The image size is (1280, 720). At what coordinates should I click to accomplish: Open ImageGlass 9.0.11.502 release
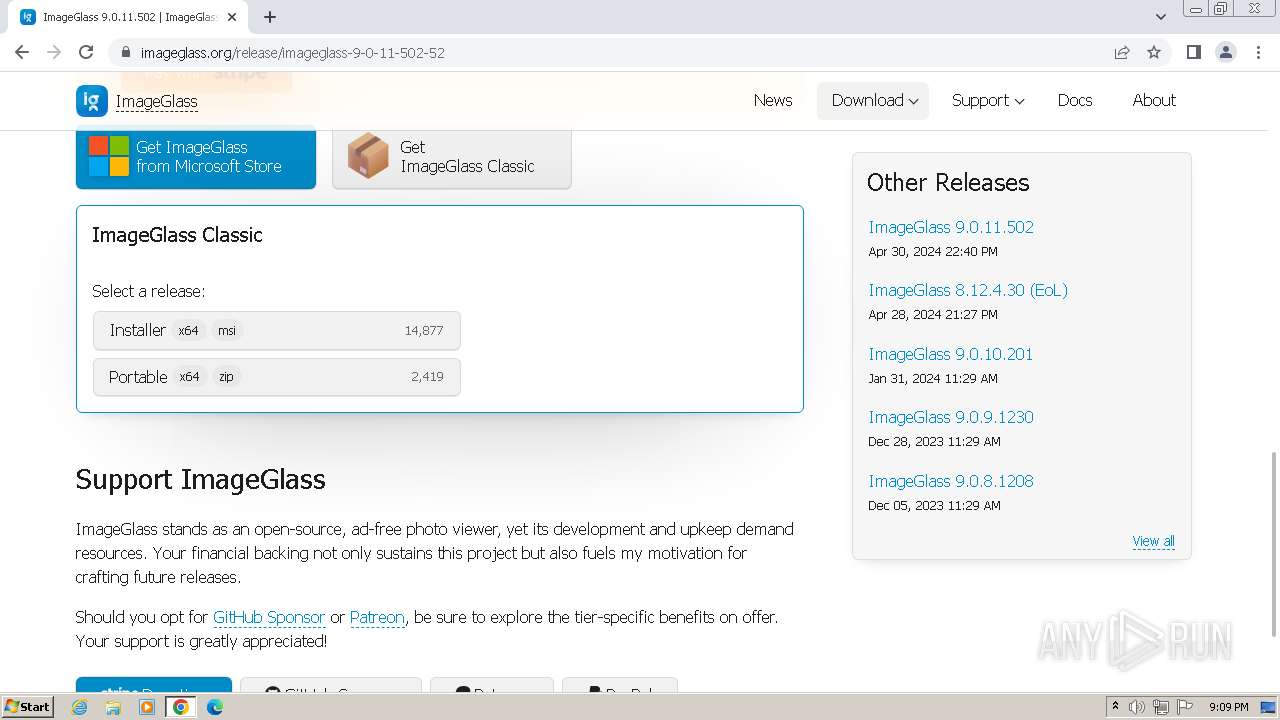pyautogui.click(x=951, y=227)
